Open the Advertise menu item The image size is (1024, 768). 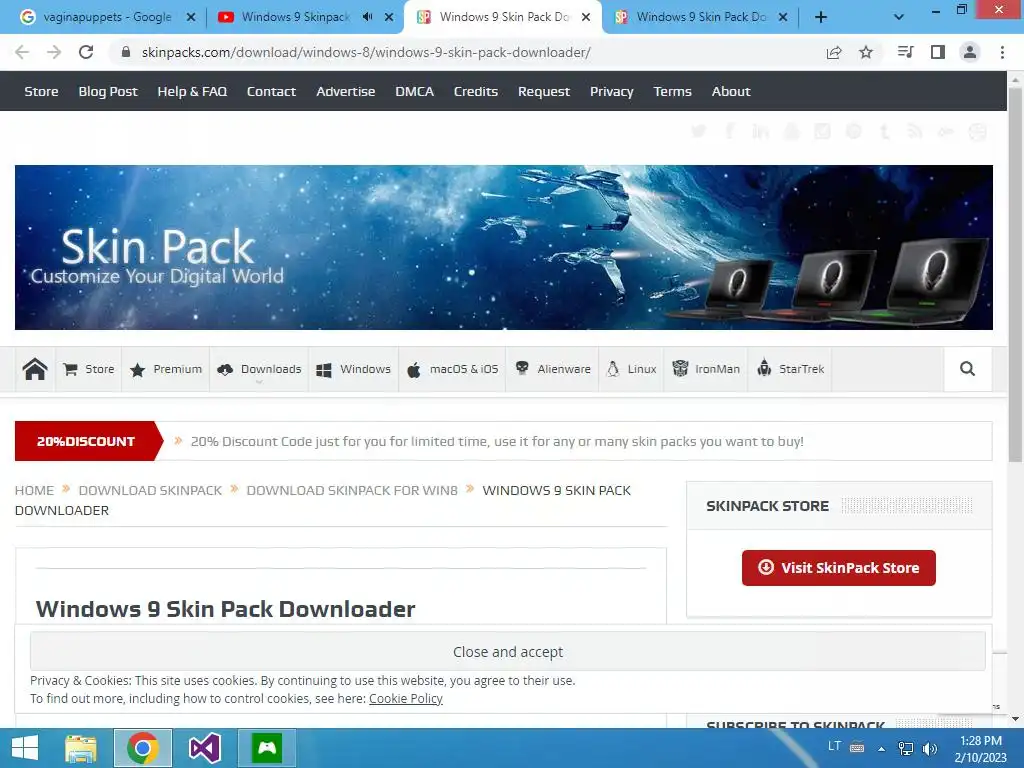coord(345,91)
